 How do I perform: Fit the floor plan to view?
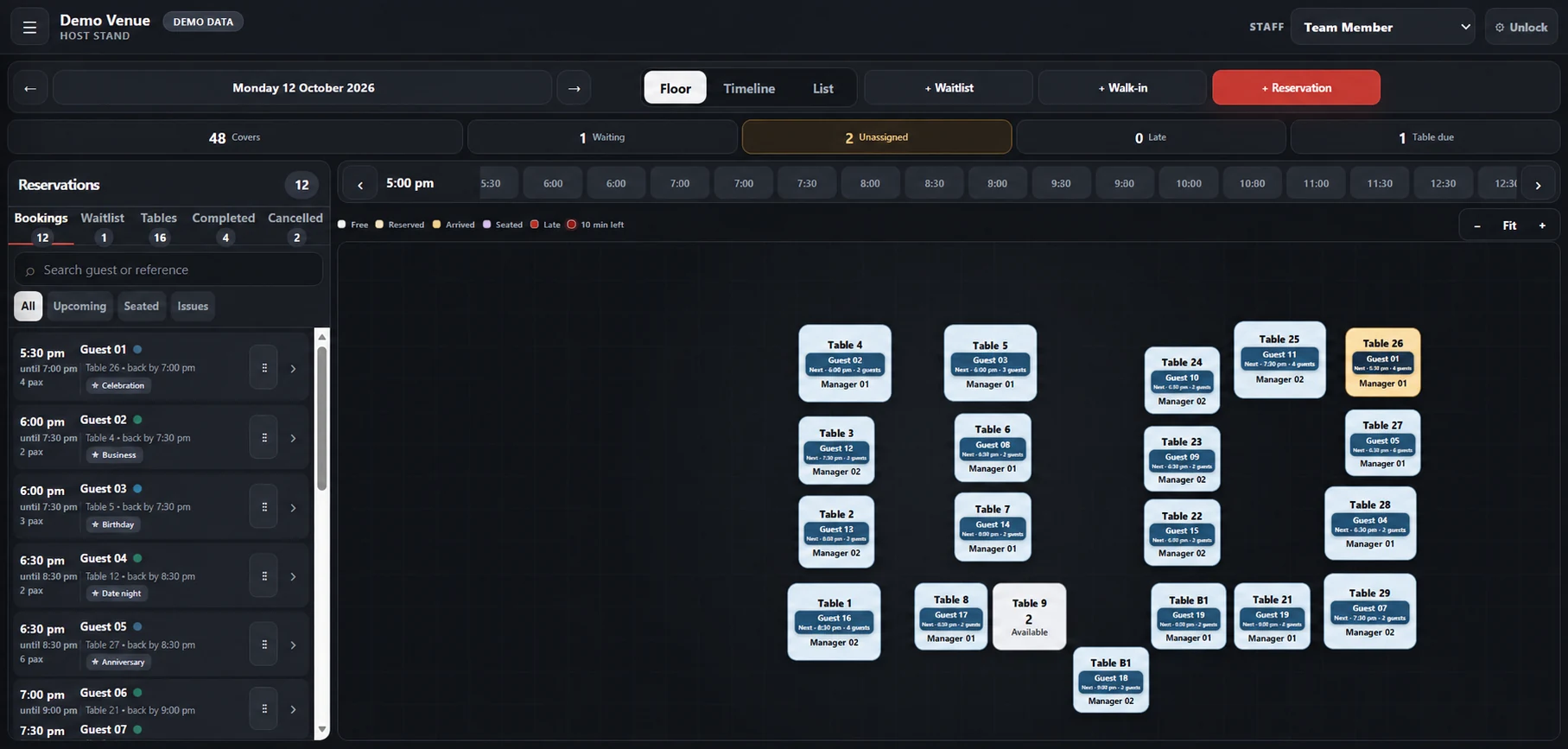[1509, 225]
